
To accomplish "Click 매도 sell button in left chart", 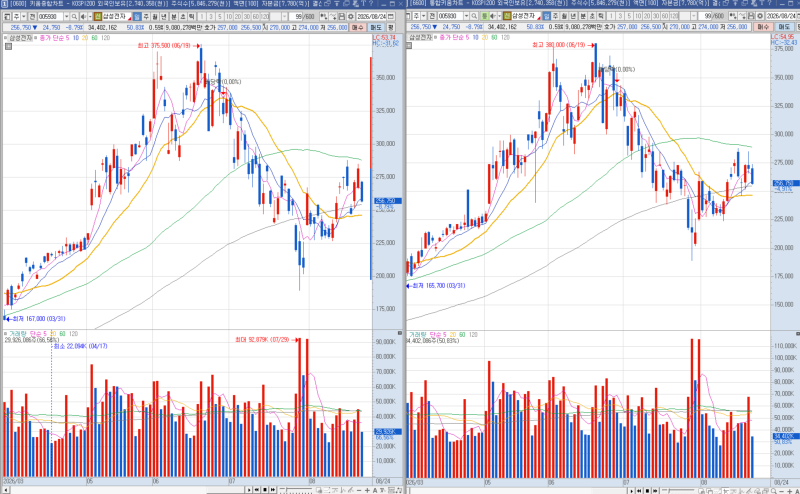I will 376,27.
